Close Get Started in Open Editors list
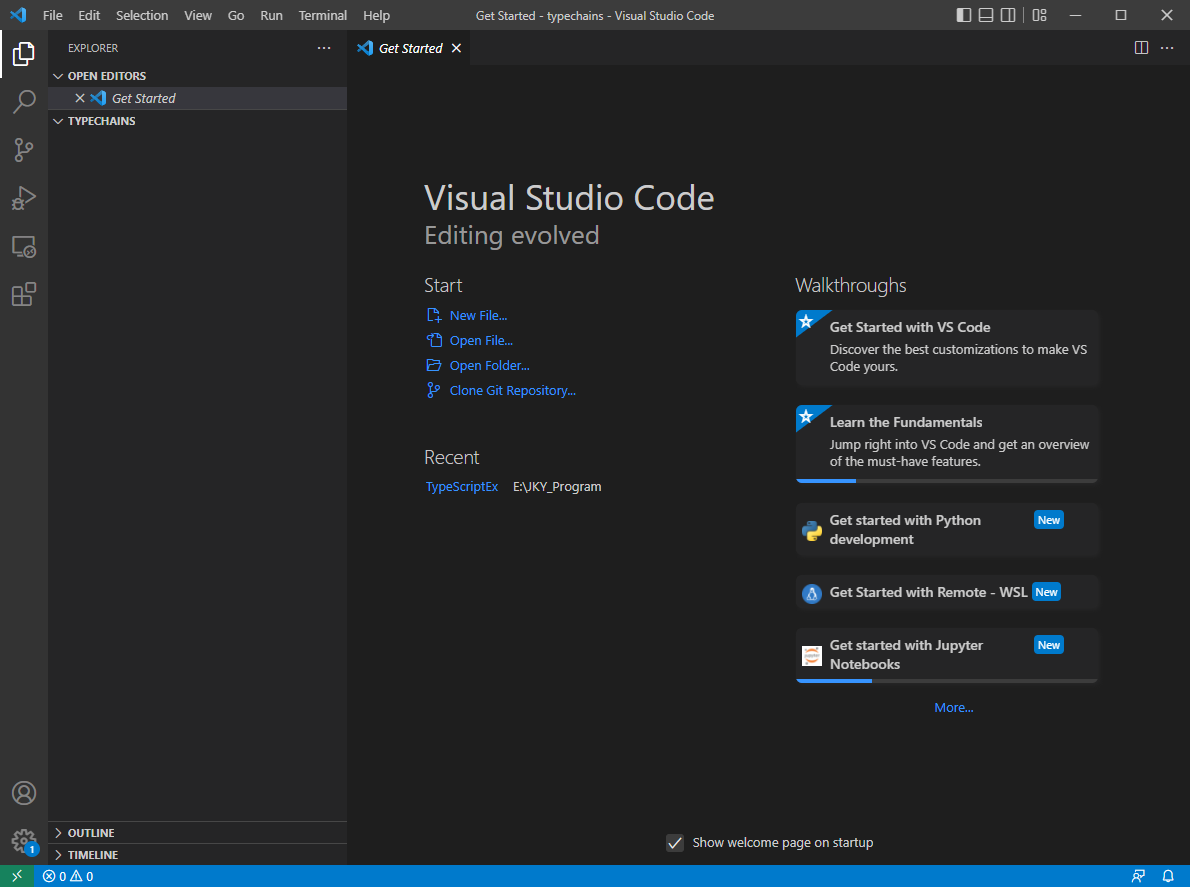 [80, 99]
